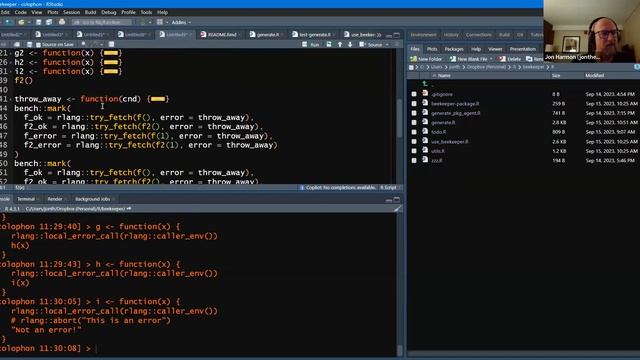Screen dimensions: 640x360
Task: Open the Source options dropdown arrow
Action: coord(387,44)
